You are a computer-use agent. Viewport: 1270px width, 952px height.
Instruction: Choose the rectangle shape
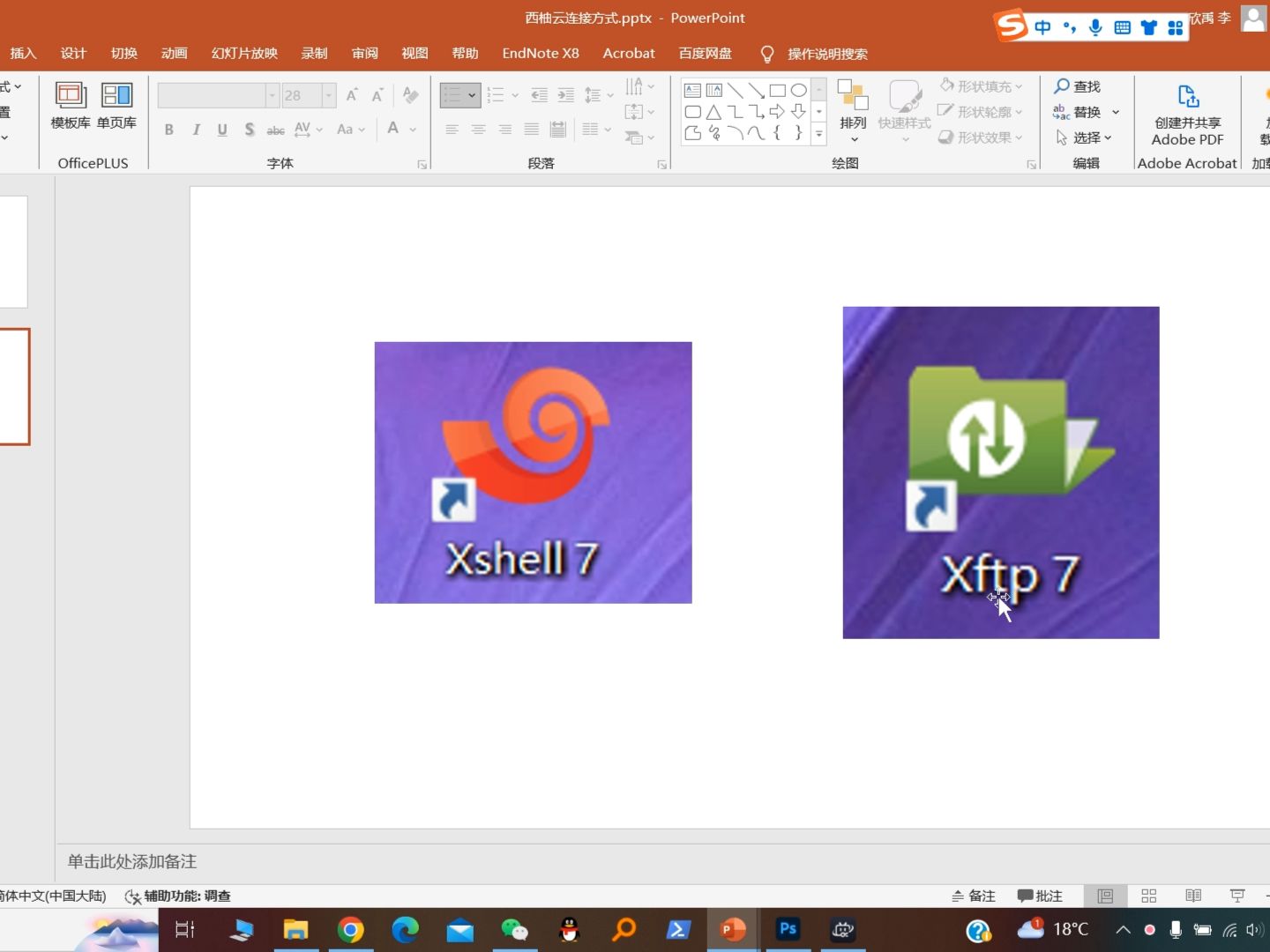777,91
